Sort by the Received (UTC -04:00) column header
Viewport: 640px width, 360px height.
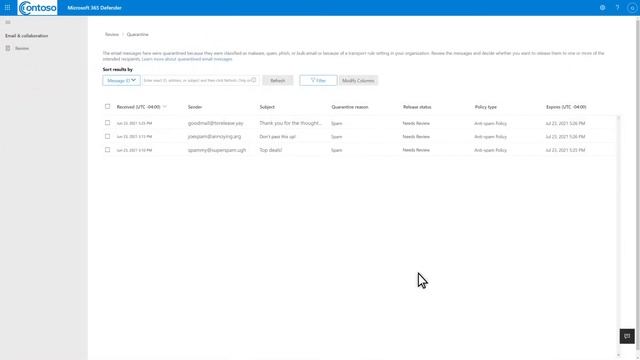click(138, 107)
